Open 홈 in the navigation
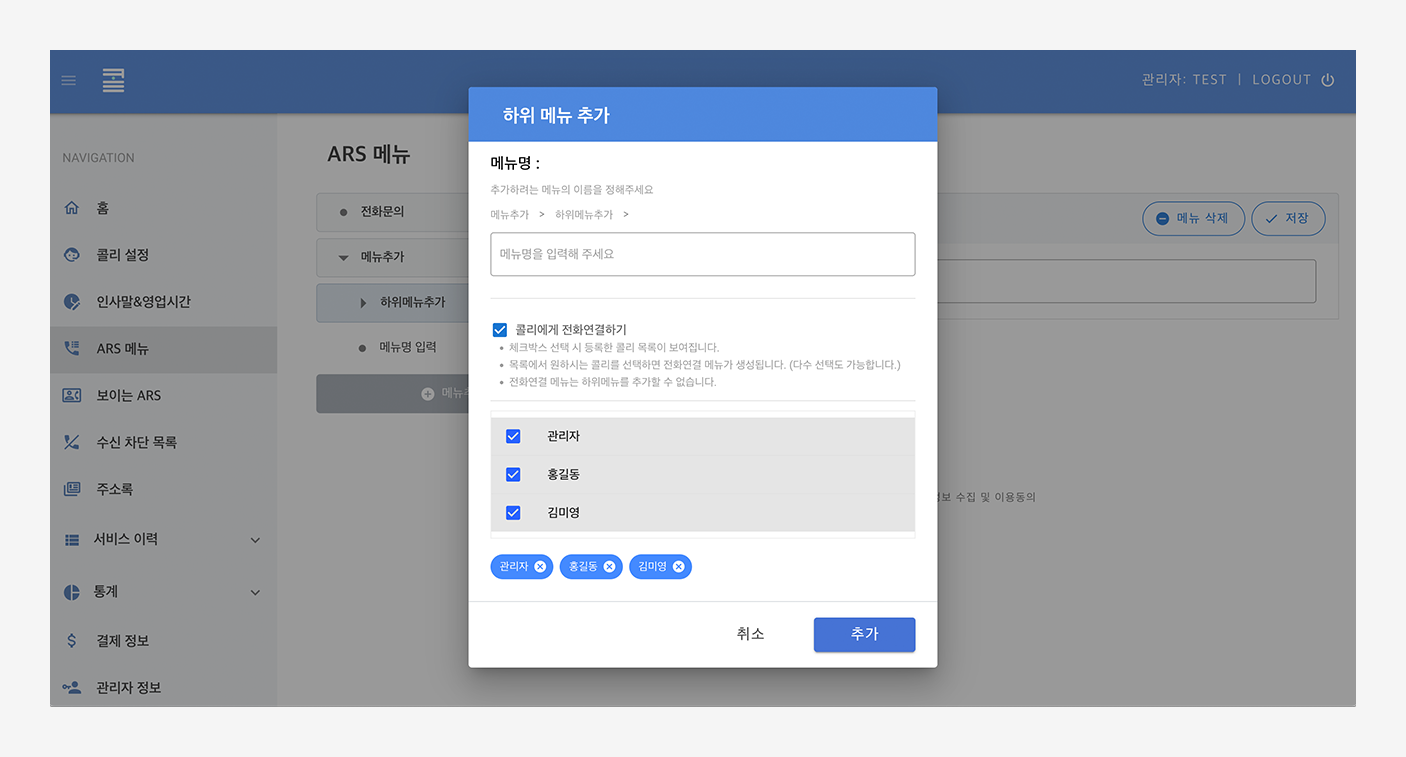 point(164,208)
